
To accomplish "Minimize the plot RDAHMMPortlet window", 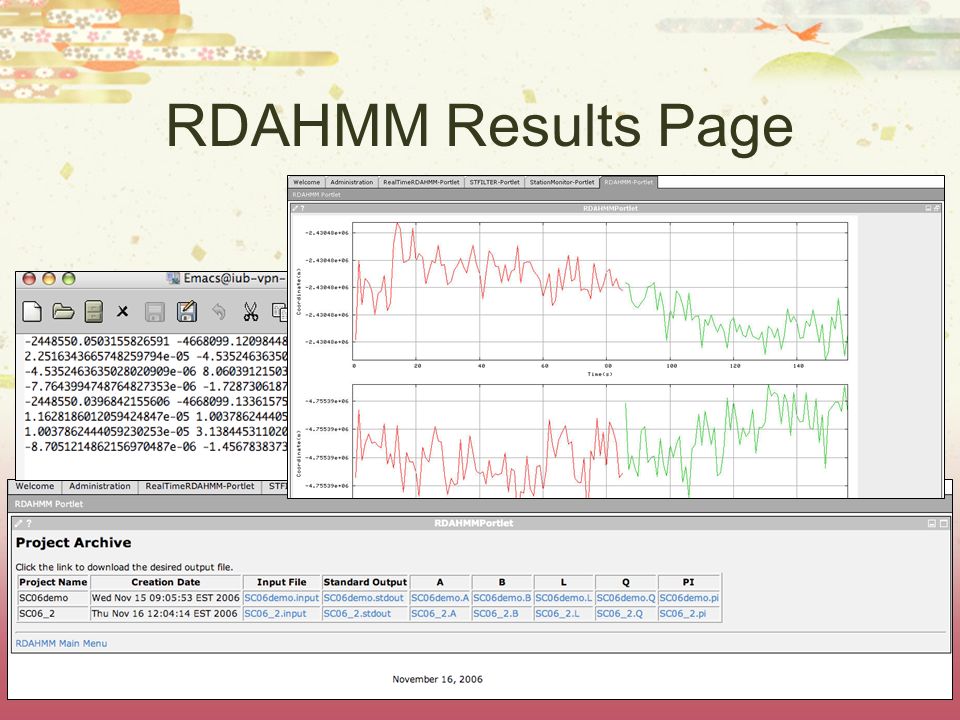I will [929, 208].
